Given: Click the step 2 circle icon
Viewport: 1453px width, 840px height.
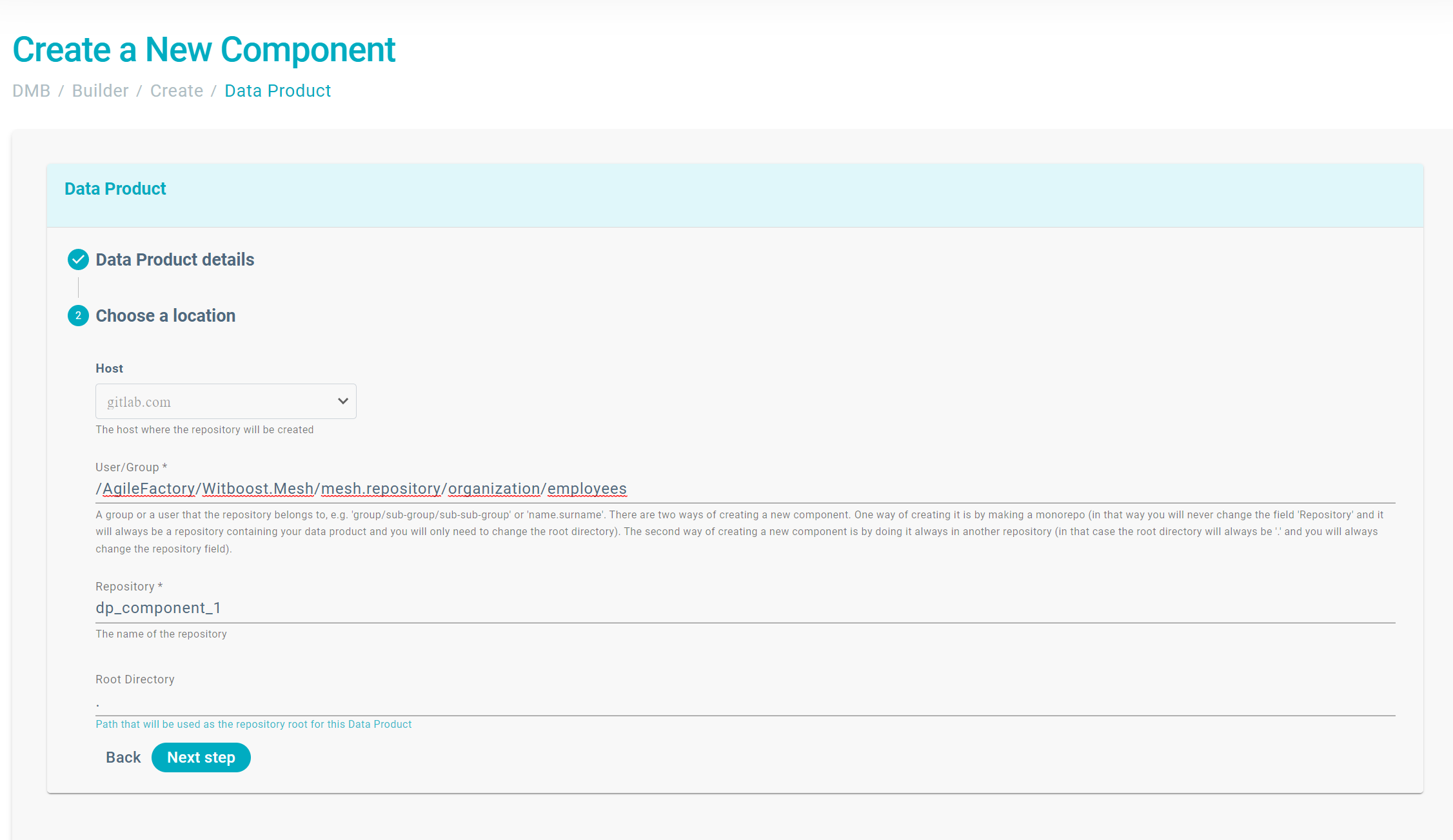Looking at the screenshot, I should (x=78, y=316).
